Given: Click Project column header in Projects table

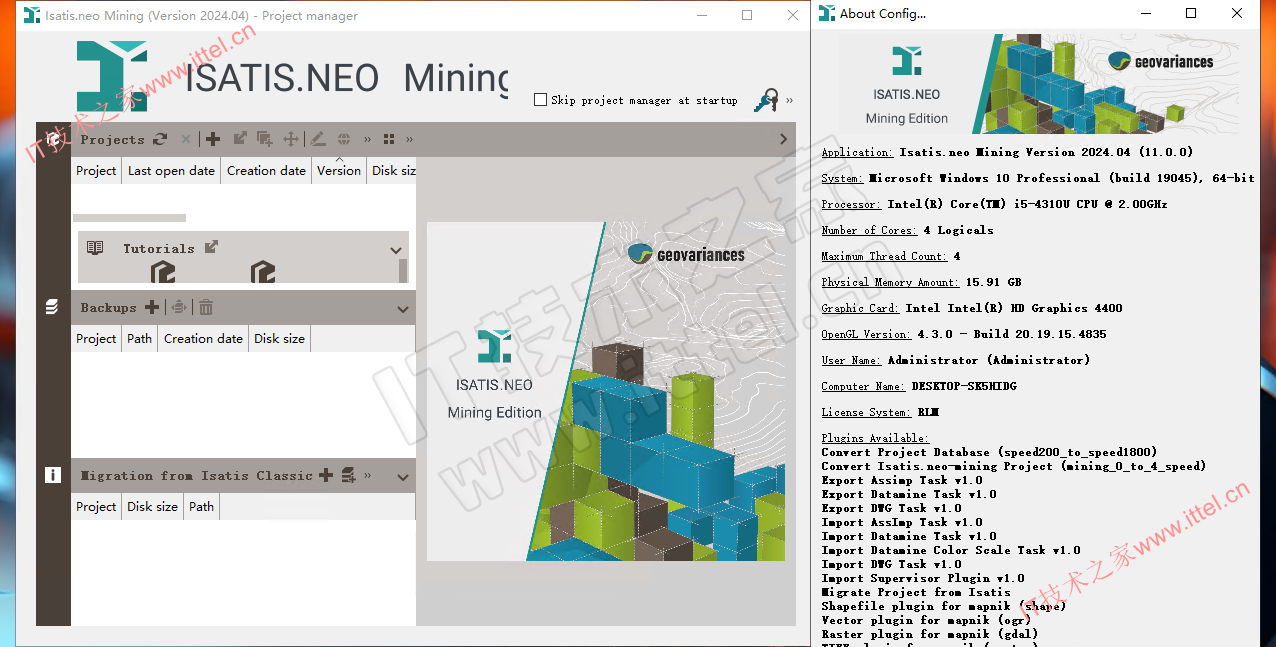Looking at the screenshot, I should 96,170.
